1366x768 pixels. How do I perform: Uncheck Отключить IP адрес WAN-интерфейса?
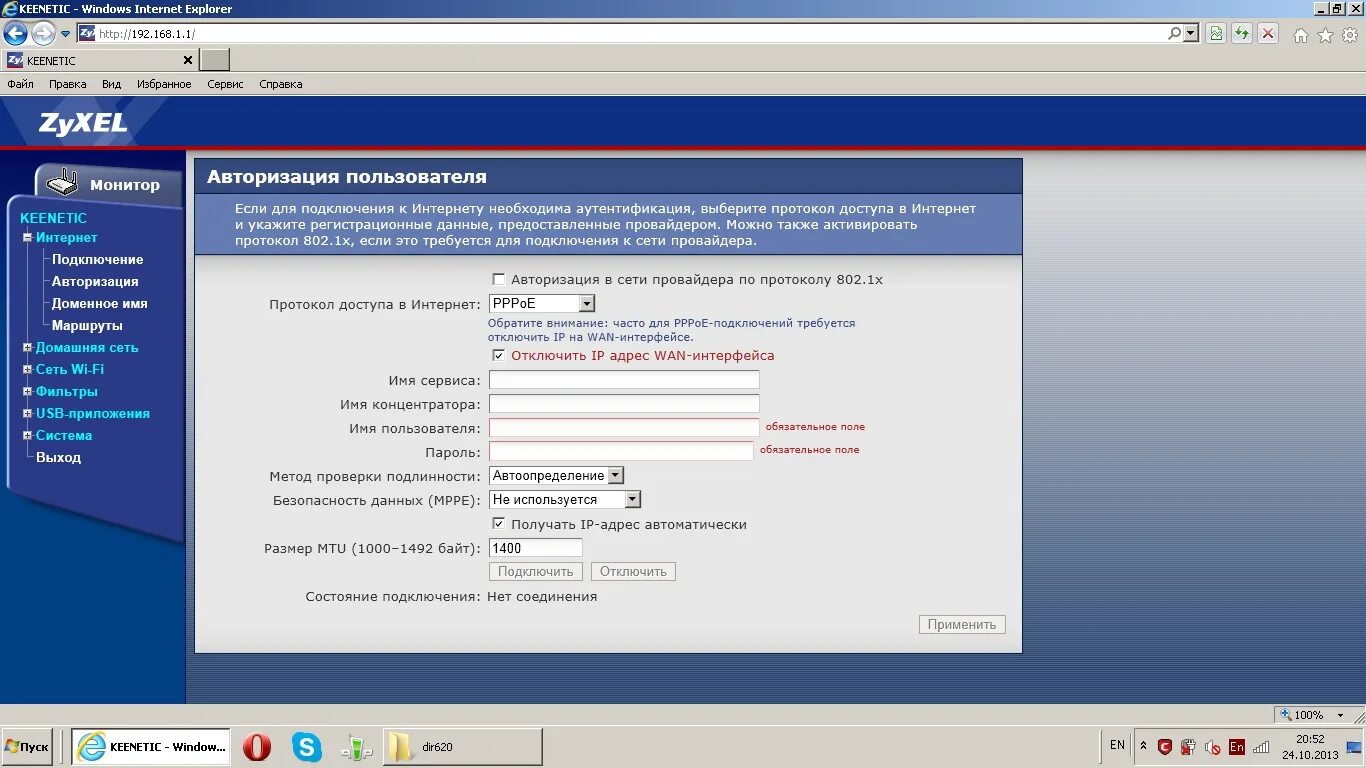point(499,356)
